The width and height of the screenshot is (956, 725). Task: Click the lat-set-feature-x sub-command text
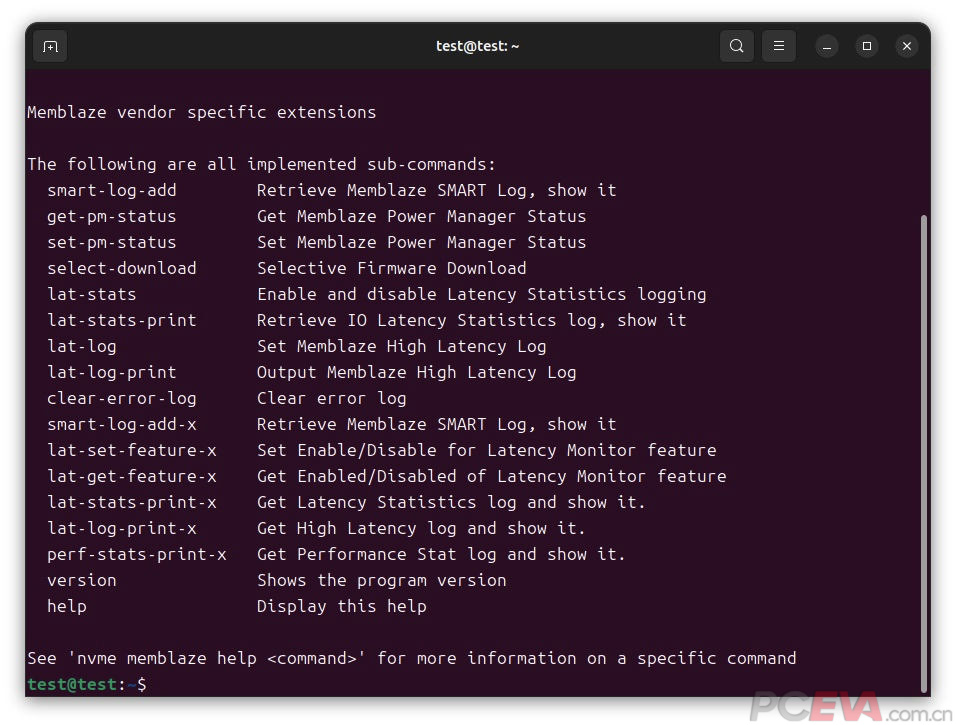132,450
